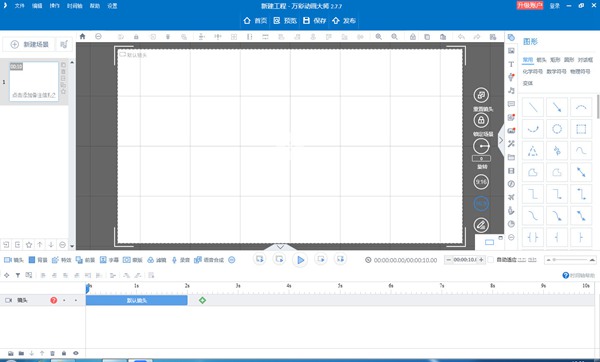Select the dashed circle shape

(x=557, y=129)
